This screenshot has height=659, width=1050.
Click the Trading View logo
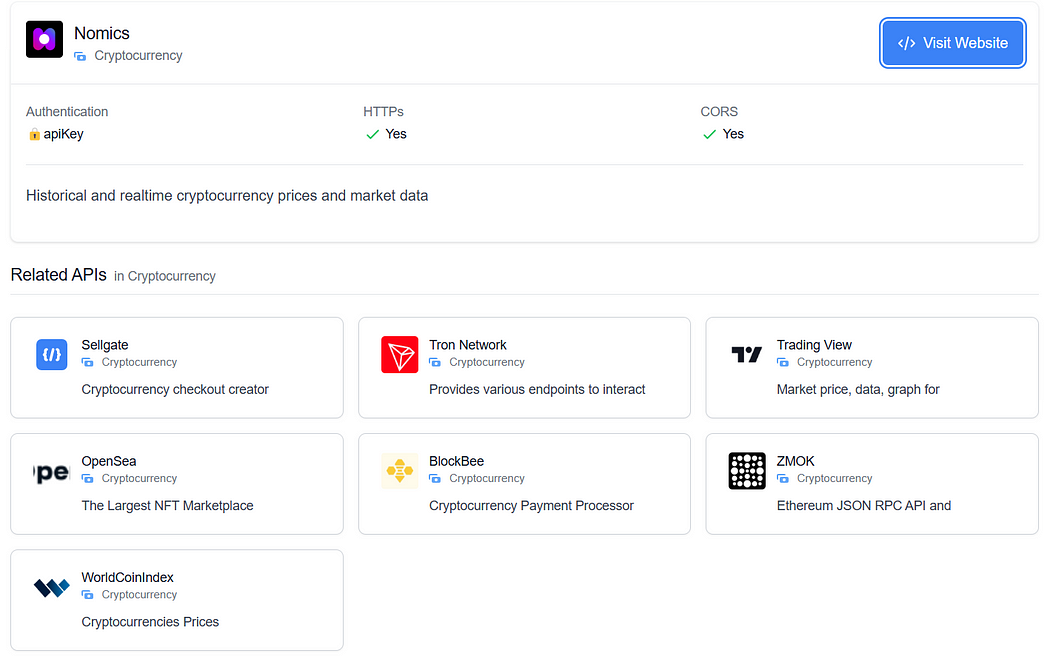747,354
